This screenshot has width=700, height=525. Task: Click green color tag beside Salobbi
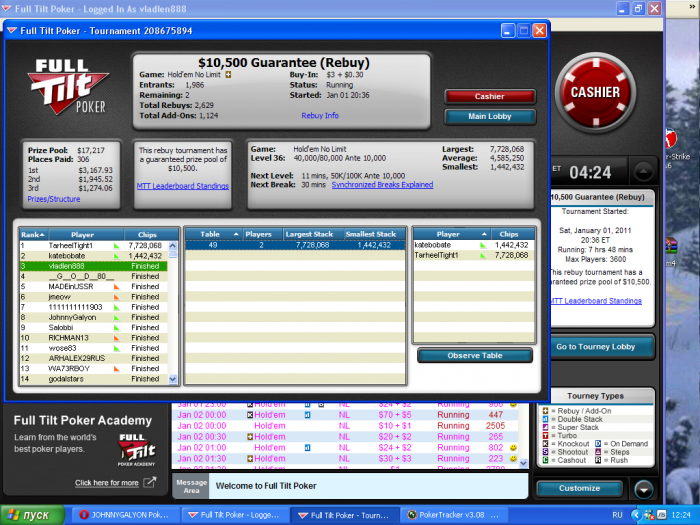[x=117, y=328]
